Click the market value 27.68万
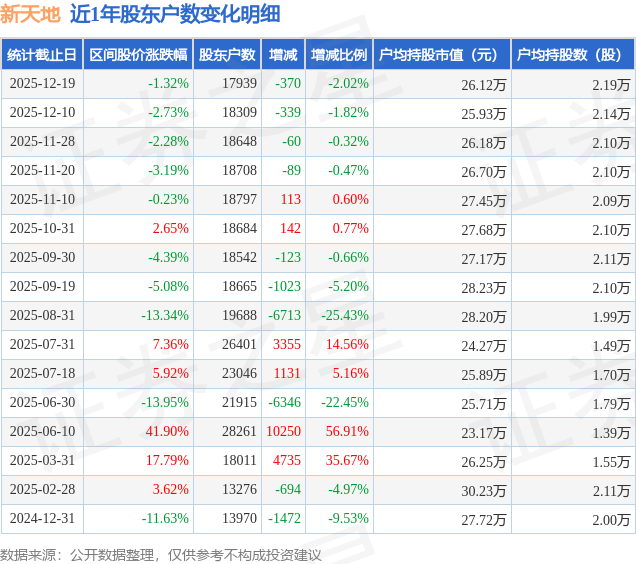This screenshot has height=564, width=636. 483,230
